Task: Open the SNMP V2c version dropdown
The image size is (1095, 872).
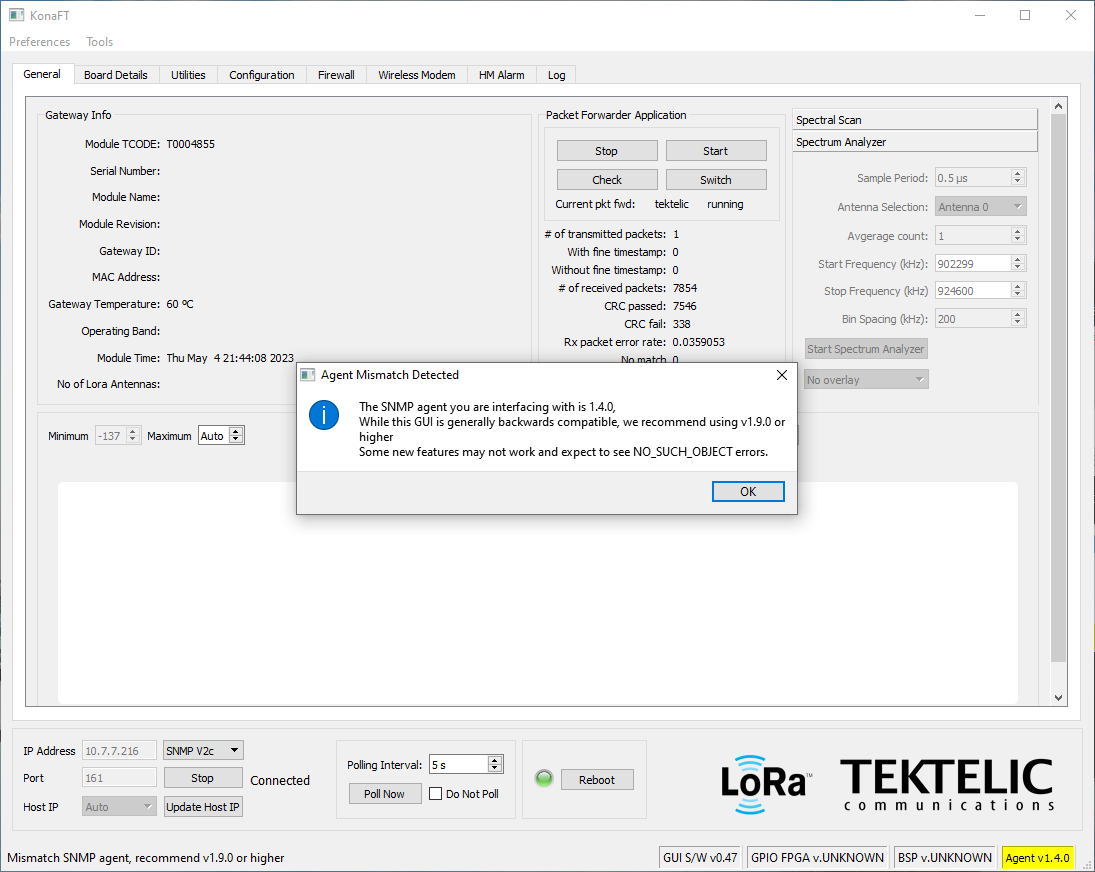Action: tap(203, 751)
